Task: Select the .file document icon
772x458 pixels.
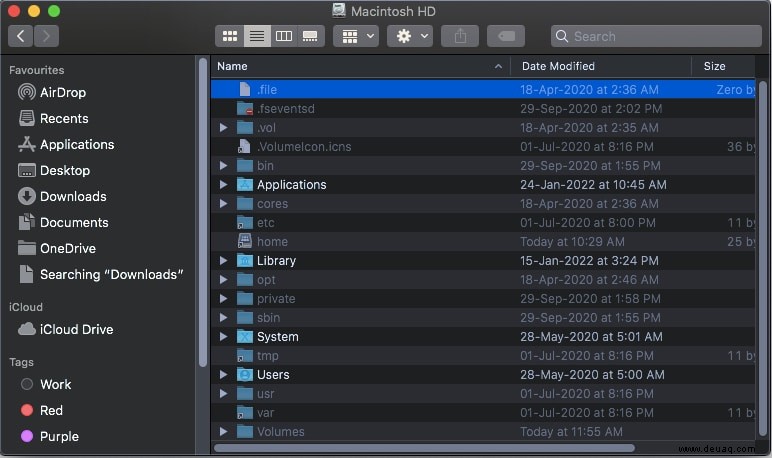Action: click(x=245, y=89)
